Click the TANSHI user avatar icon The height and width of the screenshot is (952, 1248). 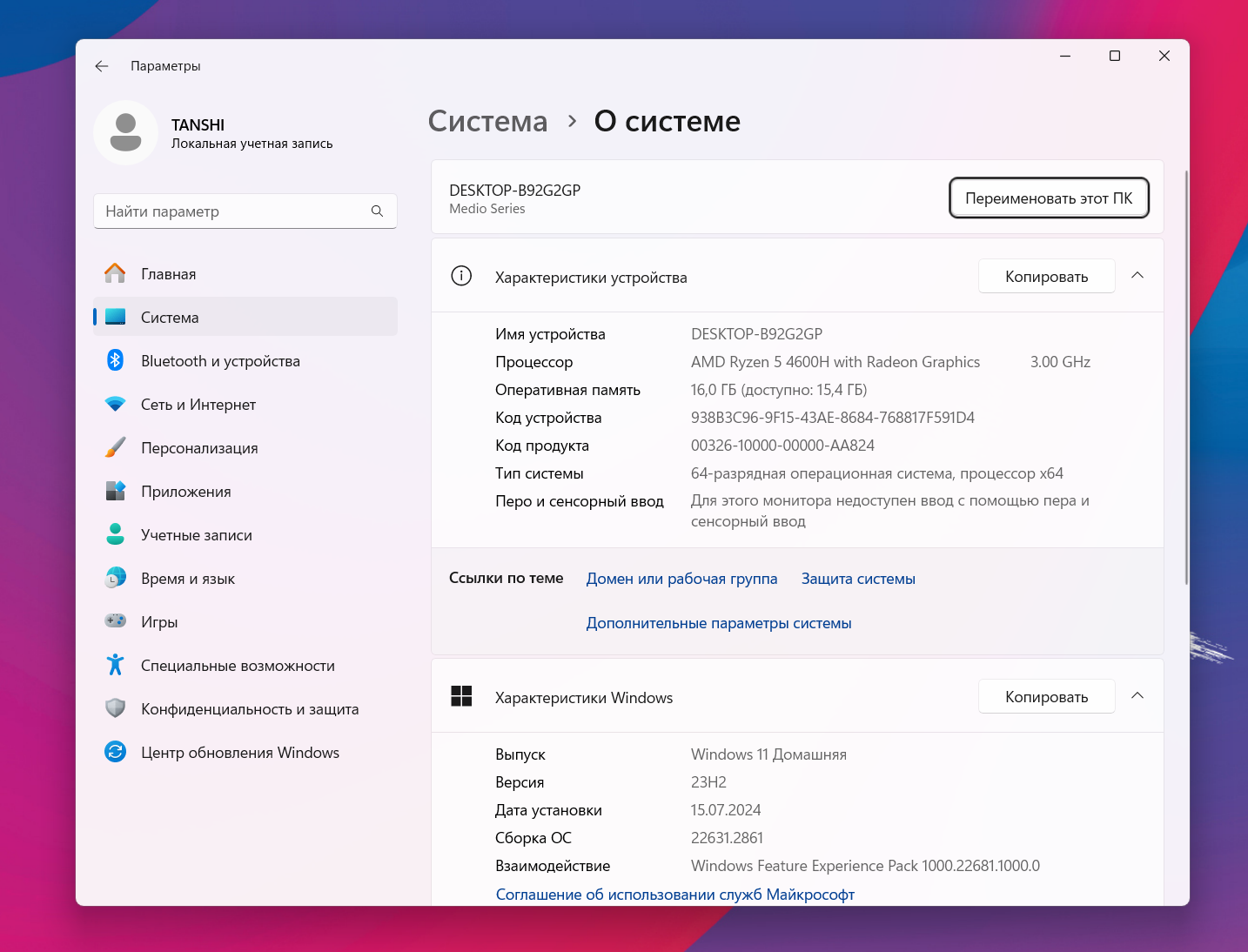pos(126,132)
